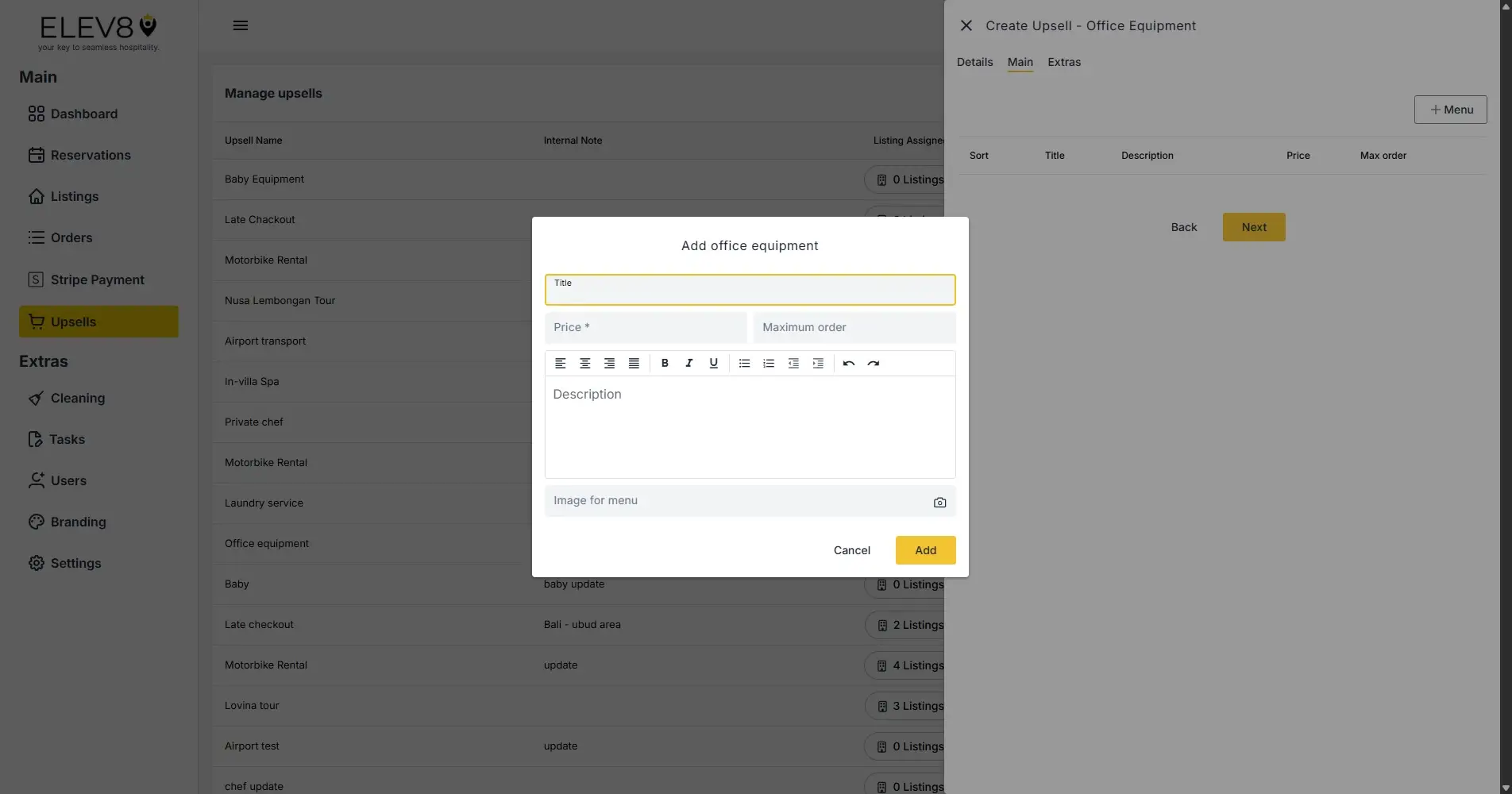Screen dimensions: 1512x794
Task: Apply bold formatting in the description toolbar
Action: pos(665,363)
